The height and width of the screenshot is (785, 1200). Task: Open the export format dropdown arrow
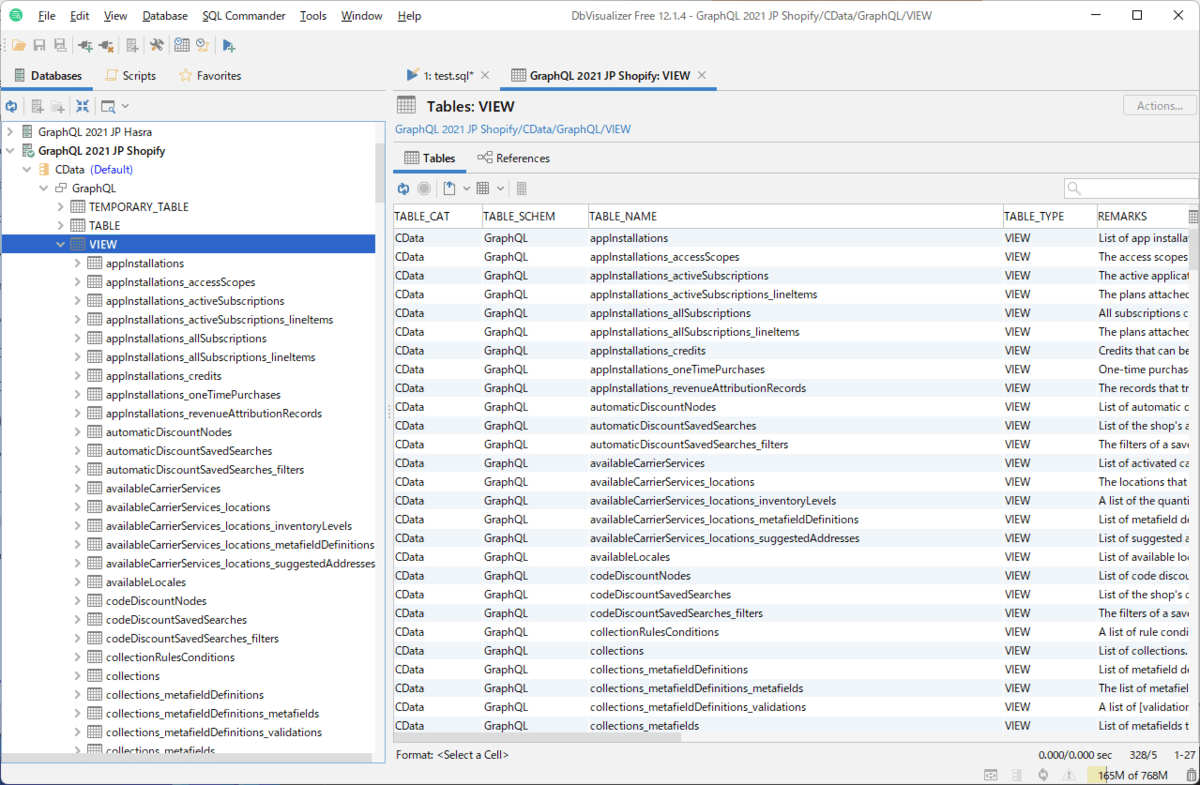coord(467,188)
